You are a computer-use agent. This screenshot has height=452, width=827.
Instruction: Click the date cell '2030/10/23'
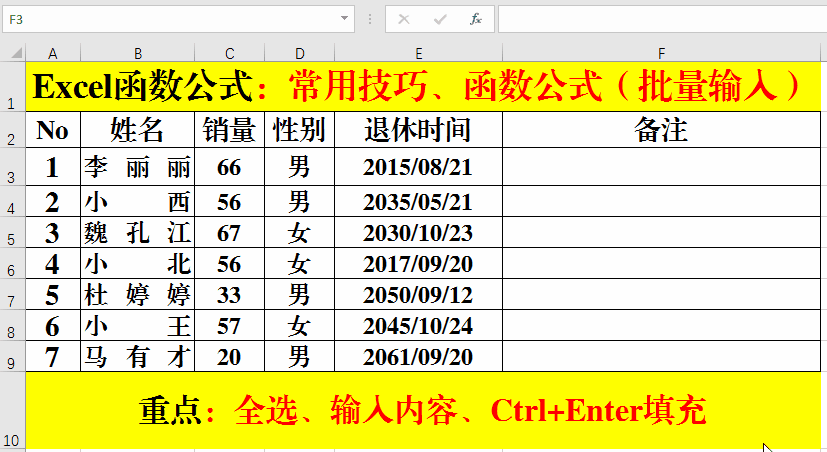419,232
